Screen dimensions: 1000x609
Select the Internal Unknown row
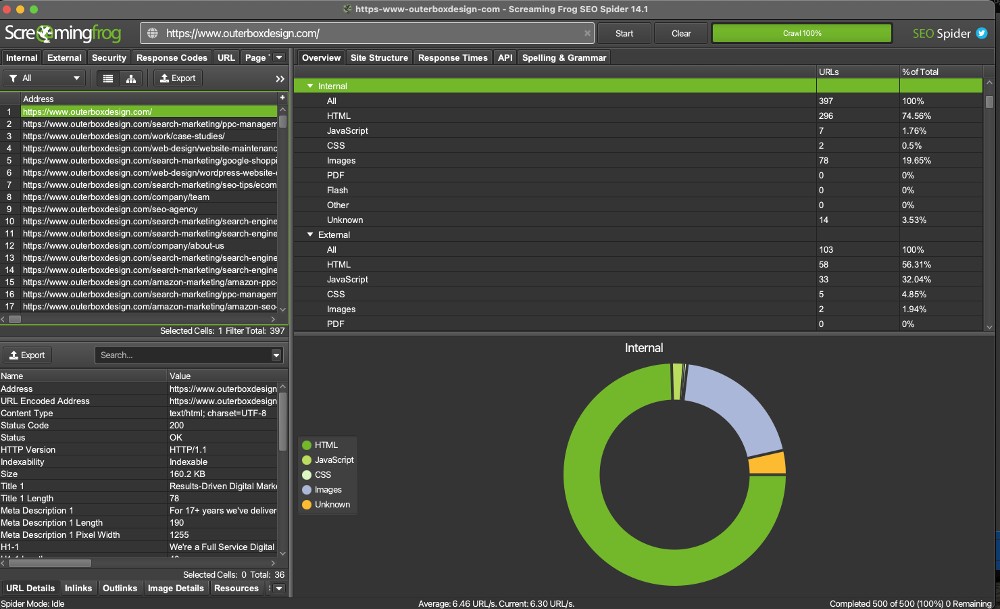tap(638, 220)
